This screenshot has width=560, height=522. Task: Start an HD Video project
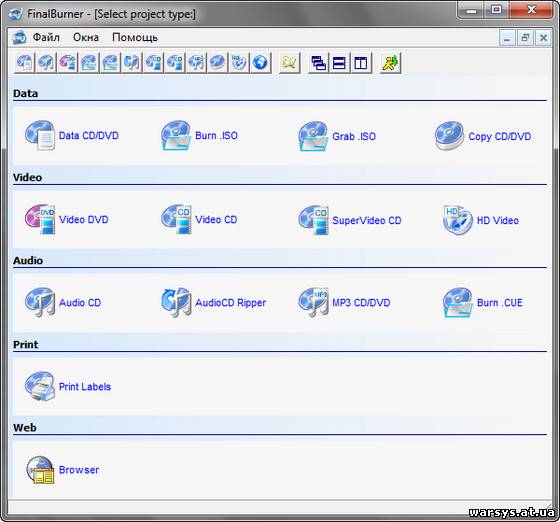coord(481,220)
